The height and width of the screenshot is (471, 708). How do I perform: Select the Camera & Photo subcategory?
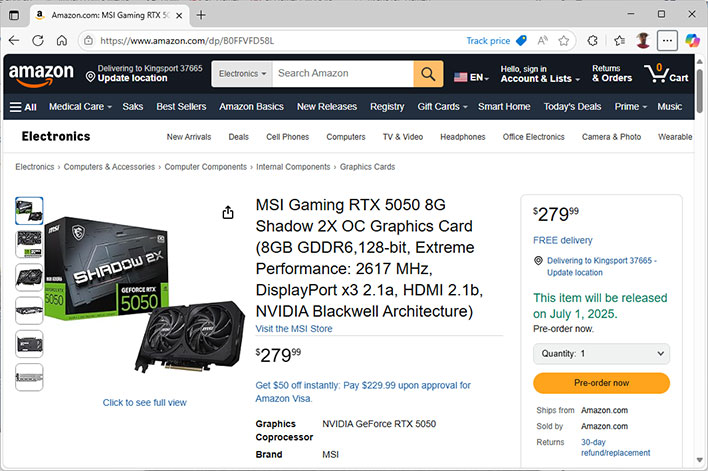[611, 137]
